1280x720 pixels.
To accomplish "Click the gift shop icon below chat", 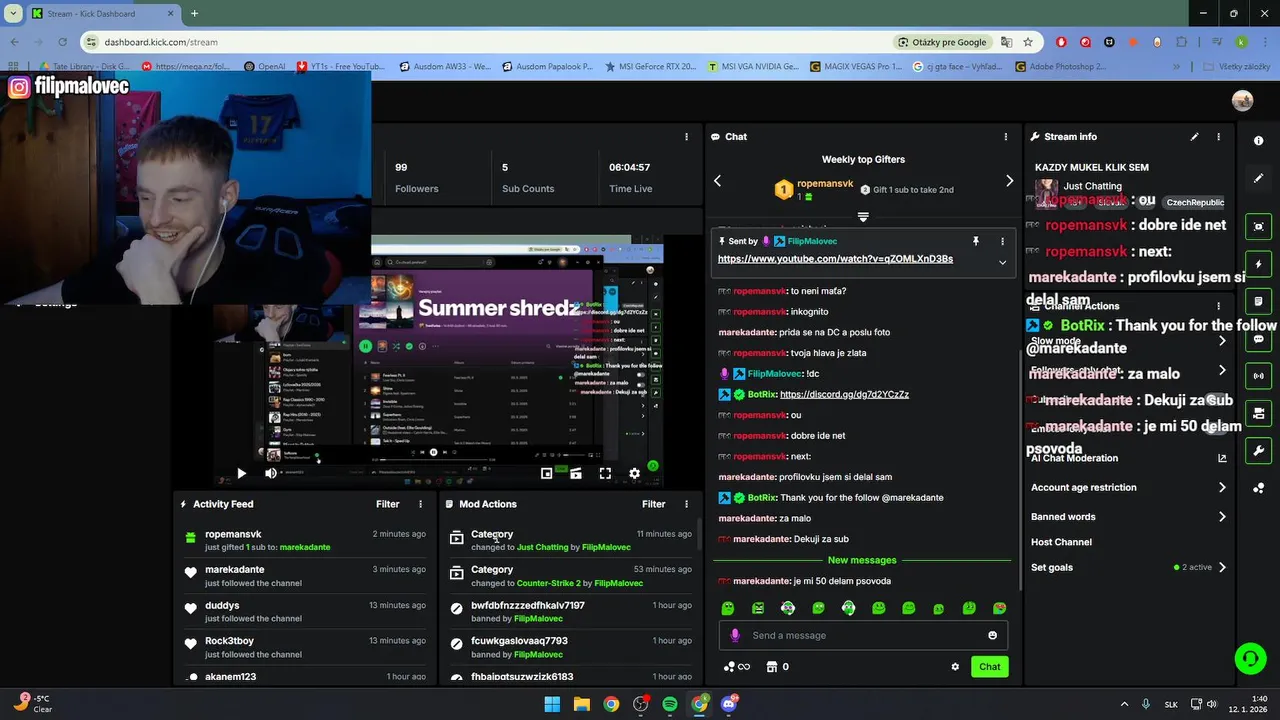I will click(771, 667).
